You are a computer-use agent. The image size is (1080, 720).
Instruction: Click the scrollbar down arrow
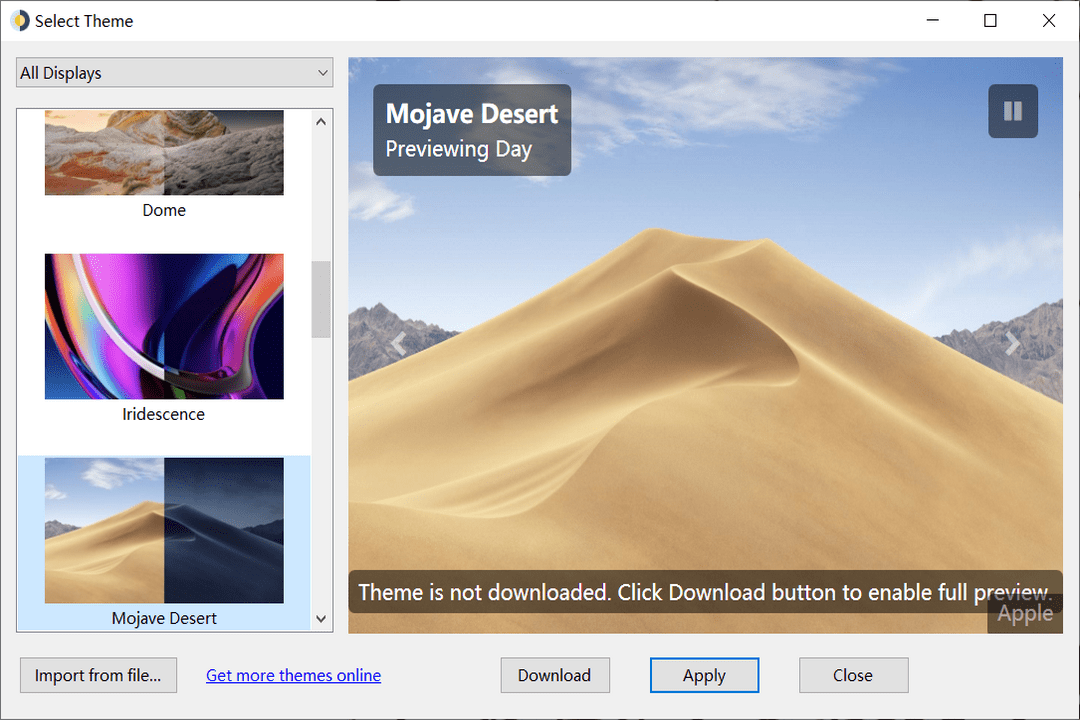321,619
